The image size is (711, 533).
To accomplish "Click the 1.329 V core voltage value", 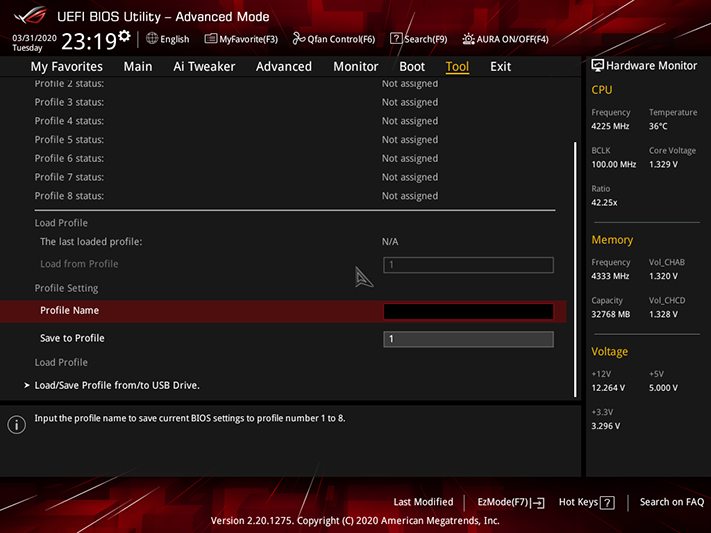I will click(x=663, y=164).
